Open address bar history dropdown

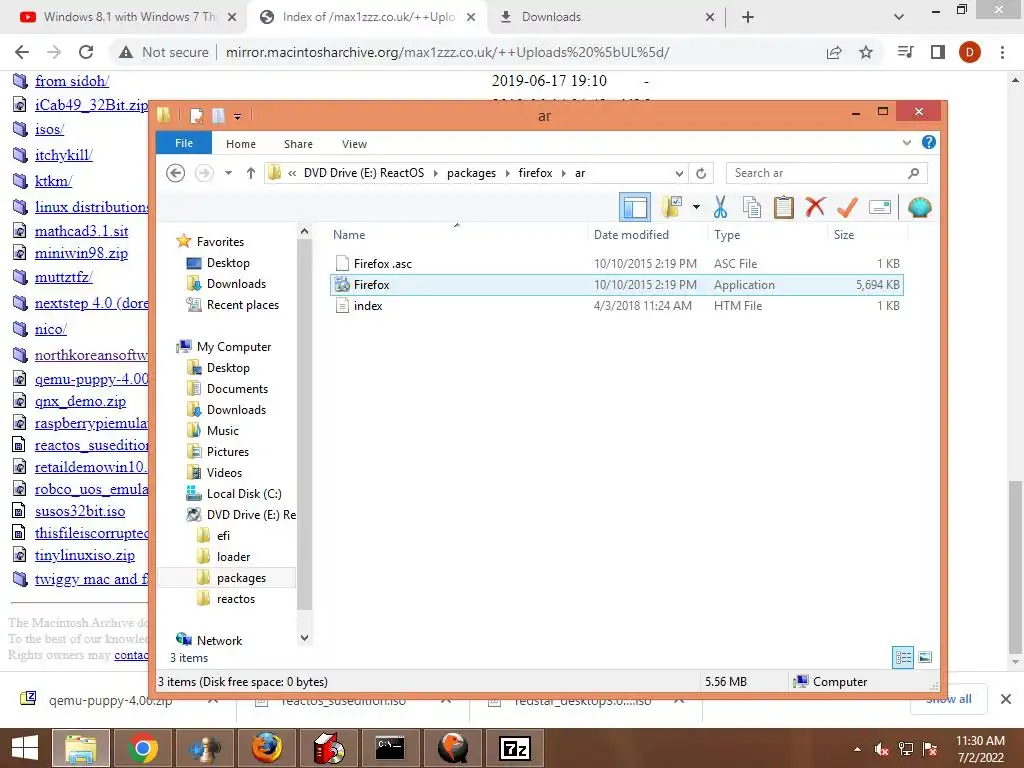coord(679,174)
